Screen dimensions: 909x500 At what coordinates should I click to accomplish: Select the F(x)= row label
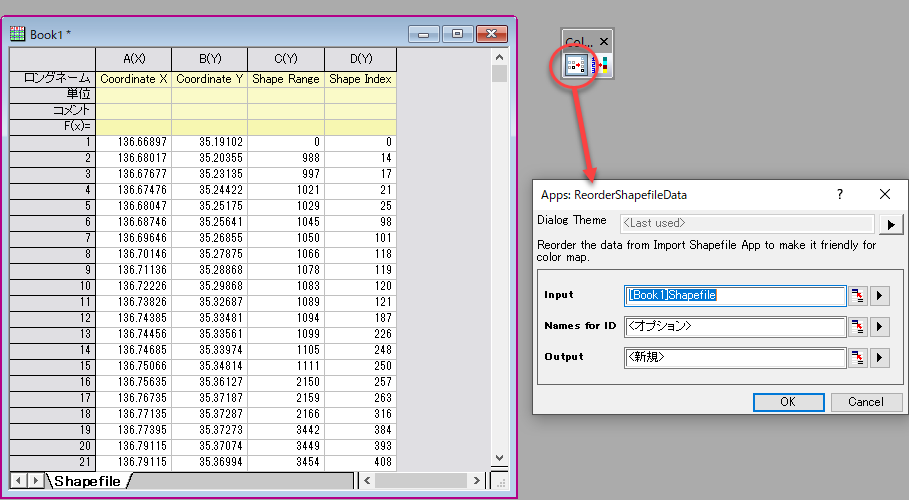(53, 126)
